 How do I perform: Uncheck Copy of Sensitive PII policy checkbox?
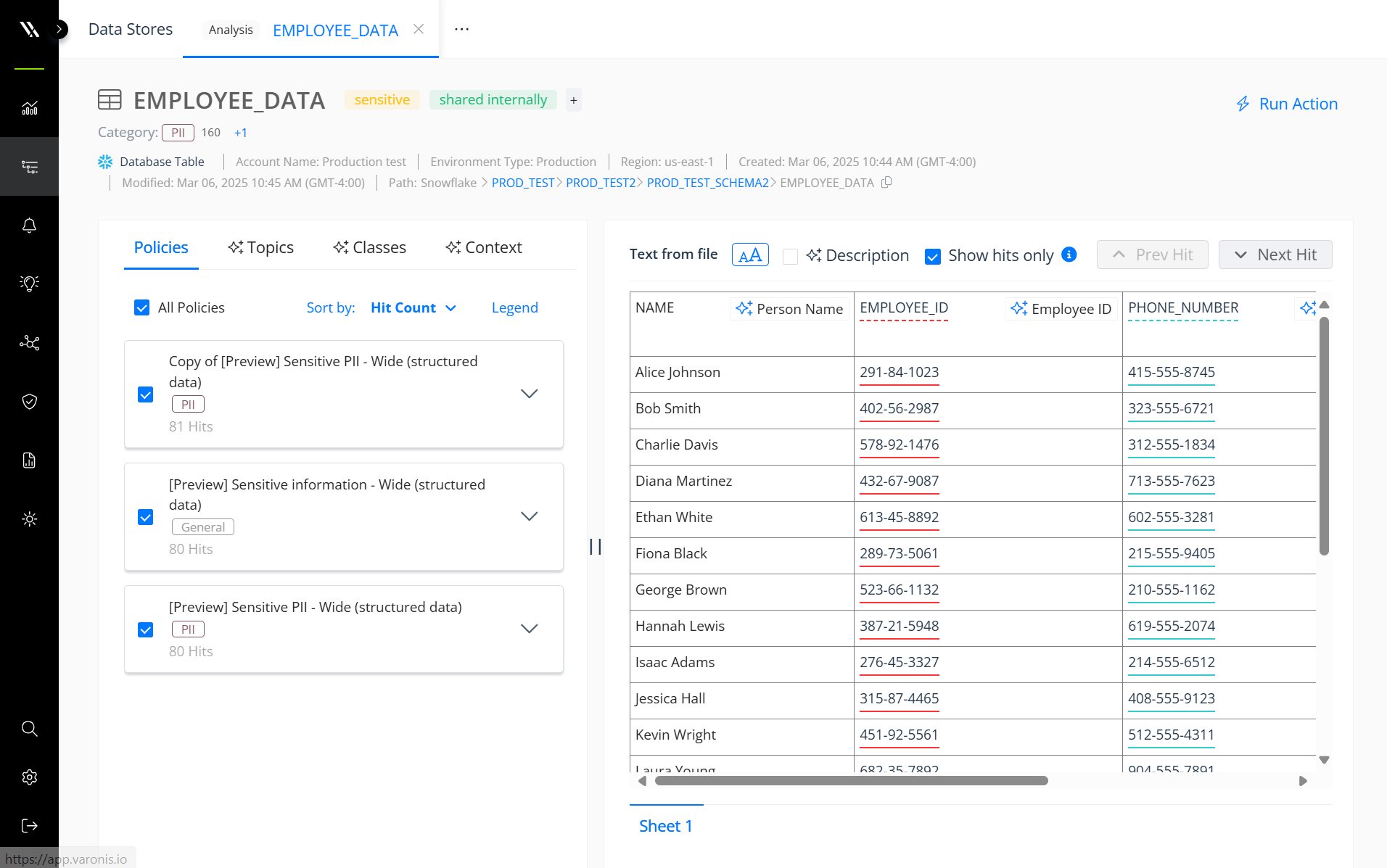(146, 394)
